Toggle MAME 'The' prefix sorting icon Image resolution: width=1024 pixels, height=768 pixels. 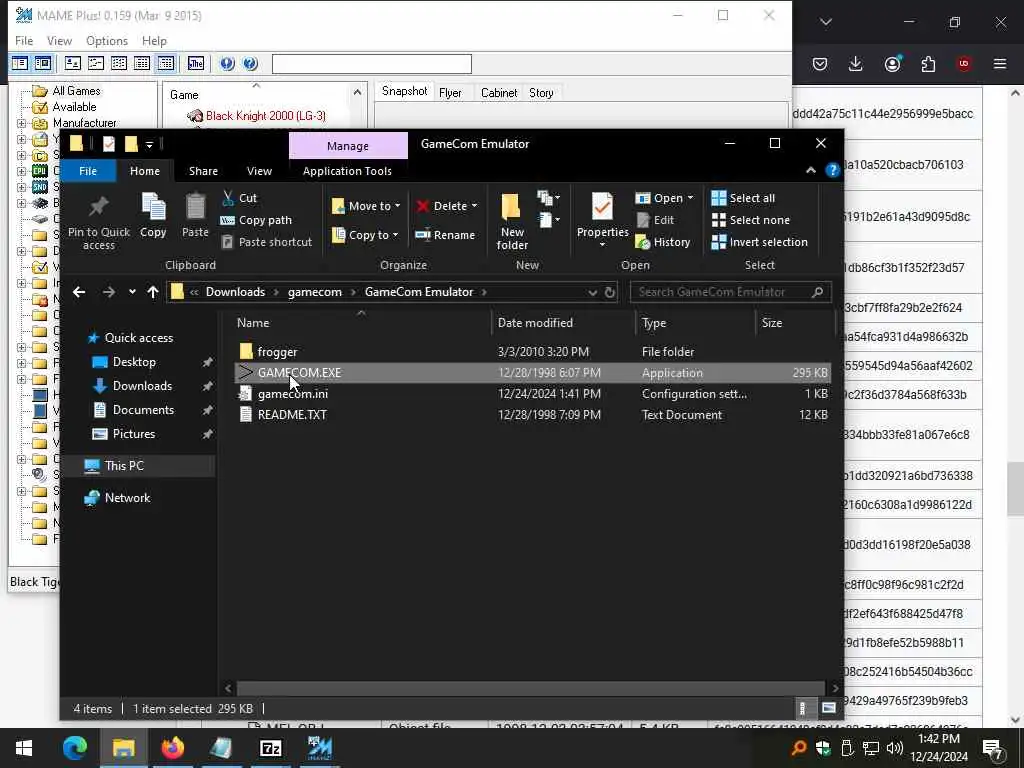196,63
